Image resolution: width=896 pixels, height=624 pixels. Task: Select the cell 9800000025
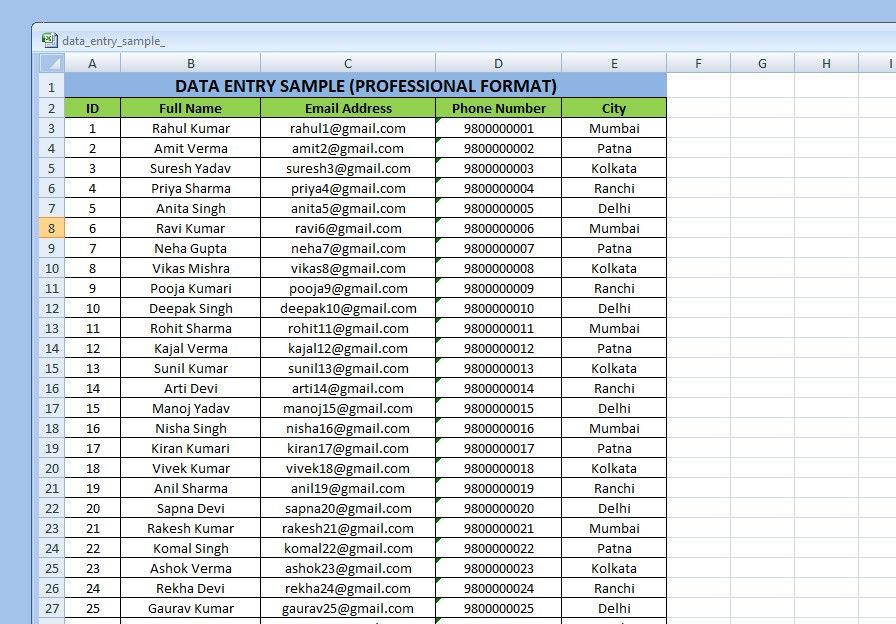pyautogui.click(x=498, y=608)
